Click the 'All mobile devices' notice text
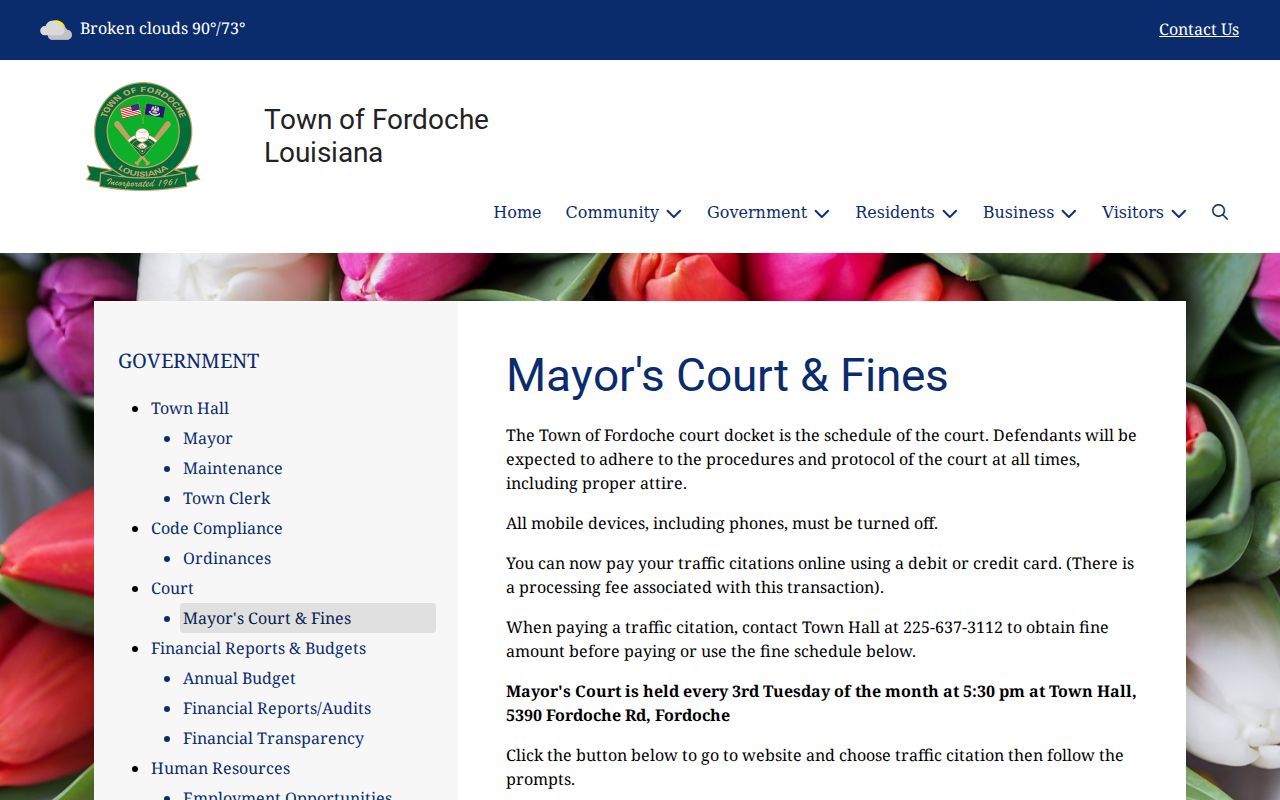The width and height of the screenshot is (1280, 800). pos(722,523)
